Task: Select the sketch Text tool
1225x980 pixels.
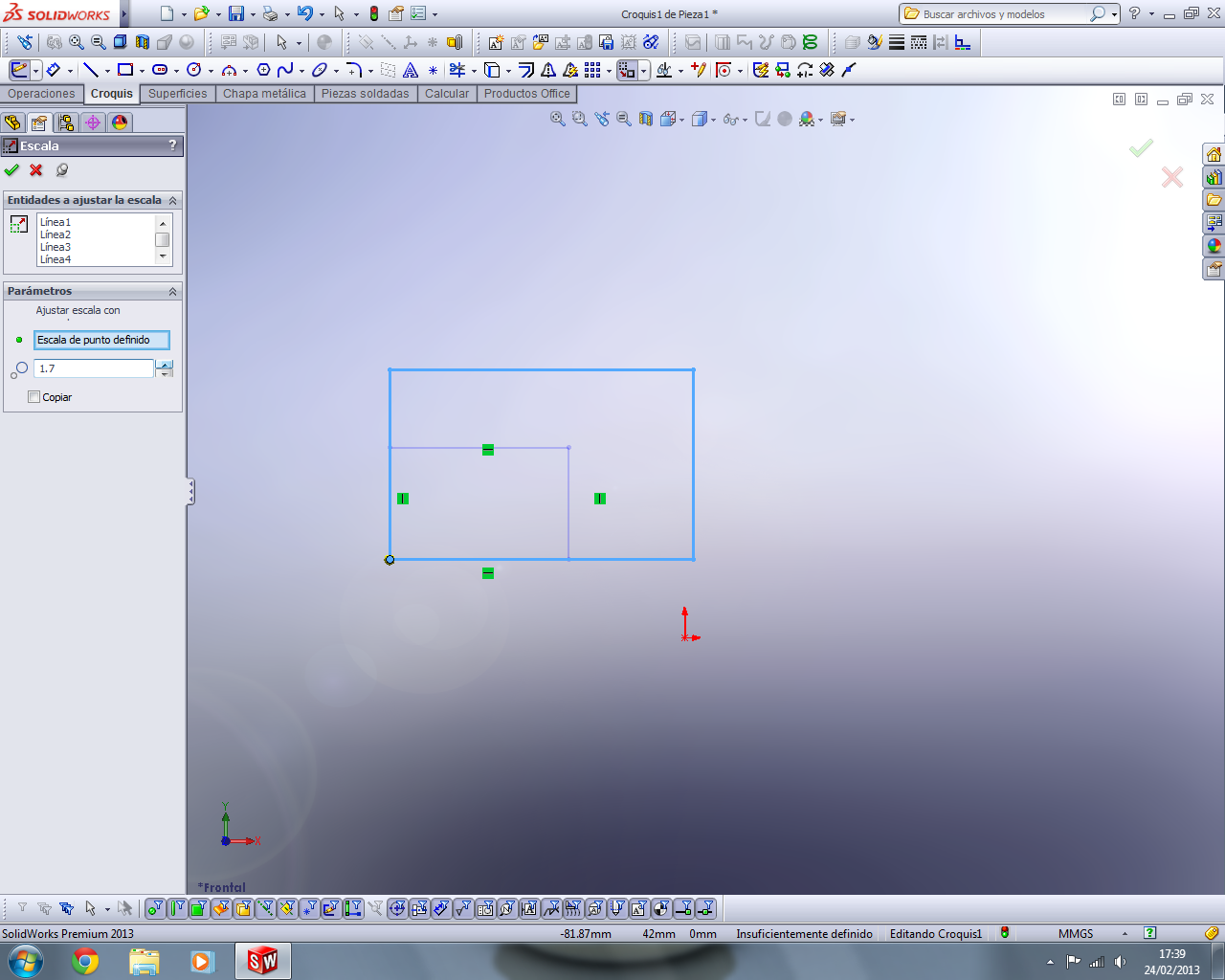Action: [x=411, y=70]
